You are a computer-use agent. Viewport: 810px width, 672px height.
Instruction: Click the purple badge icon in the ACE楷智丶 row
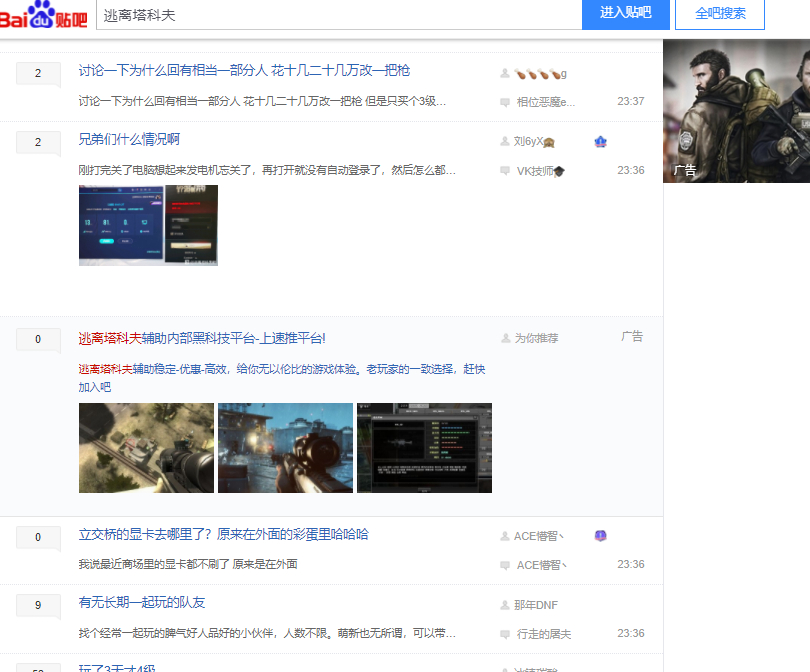tap(600, 536)
